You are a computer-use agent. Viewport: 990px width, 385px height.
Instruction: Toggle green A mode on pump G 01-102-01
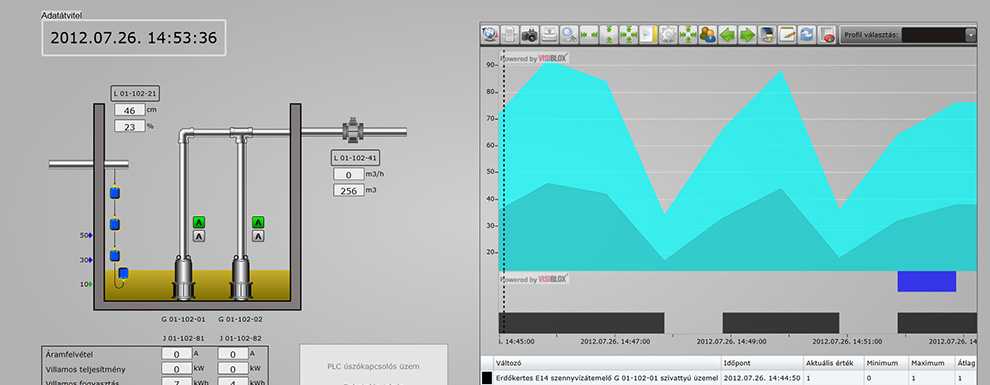click(x=199, y=222)
